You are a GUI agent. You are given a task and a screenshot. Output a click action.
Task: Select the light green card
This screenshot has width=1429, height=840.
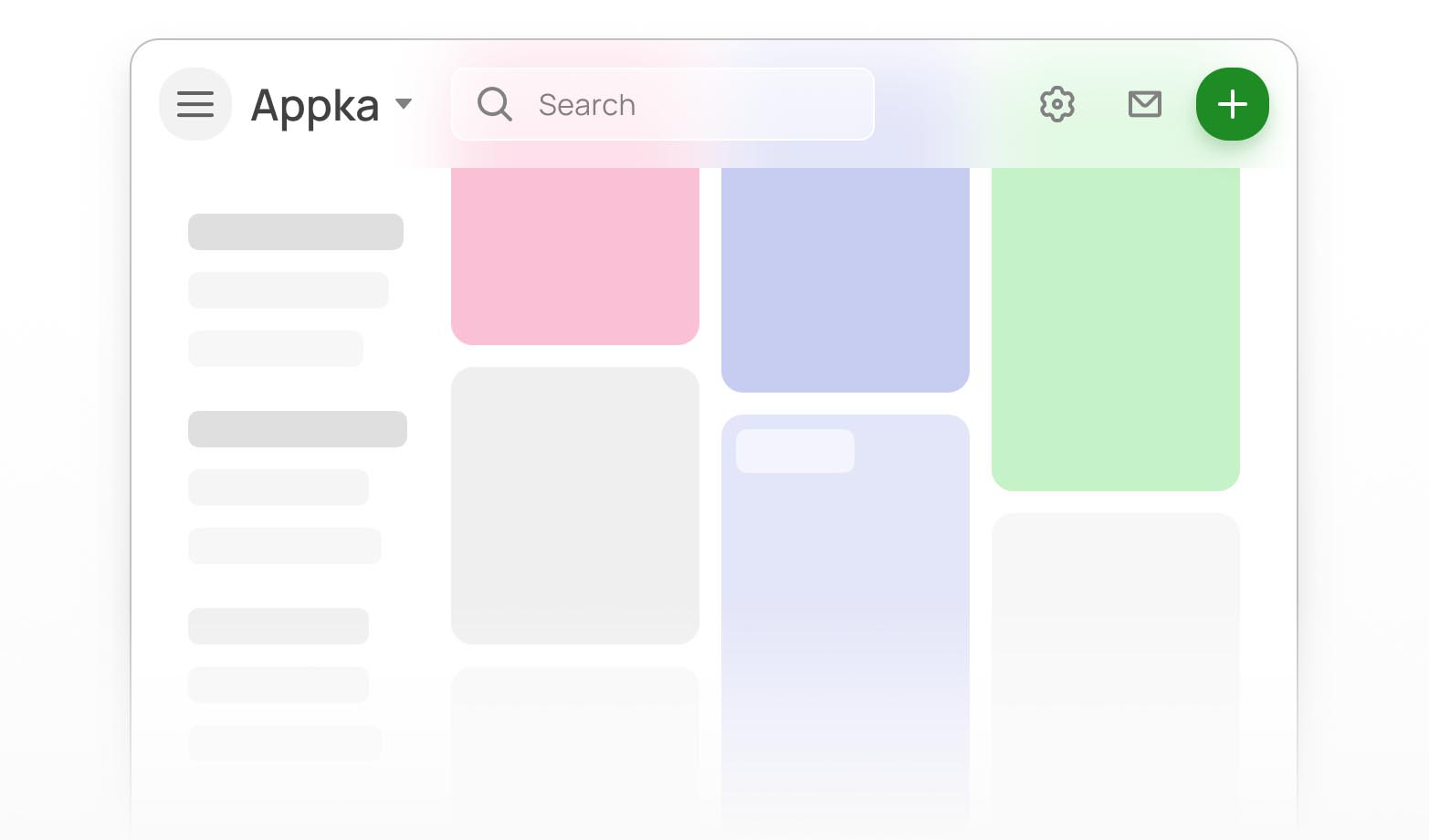1116,329
